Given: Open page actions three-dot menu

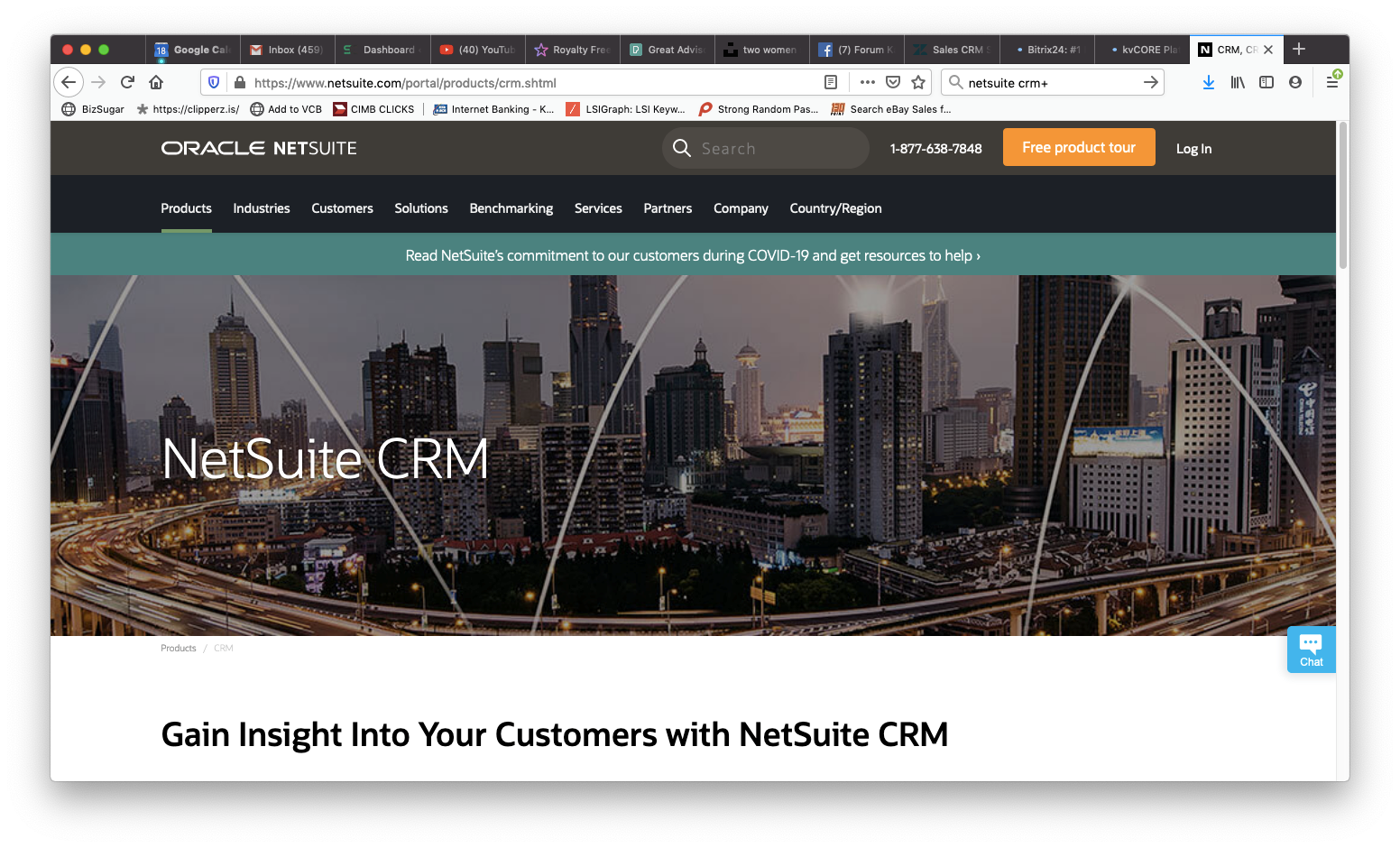Looking at the screenshot, I should pos(868,82).
